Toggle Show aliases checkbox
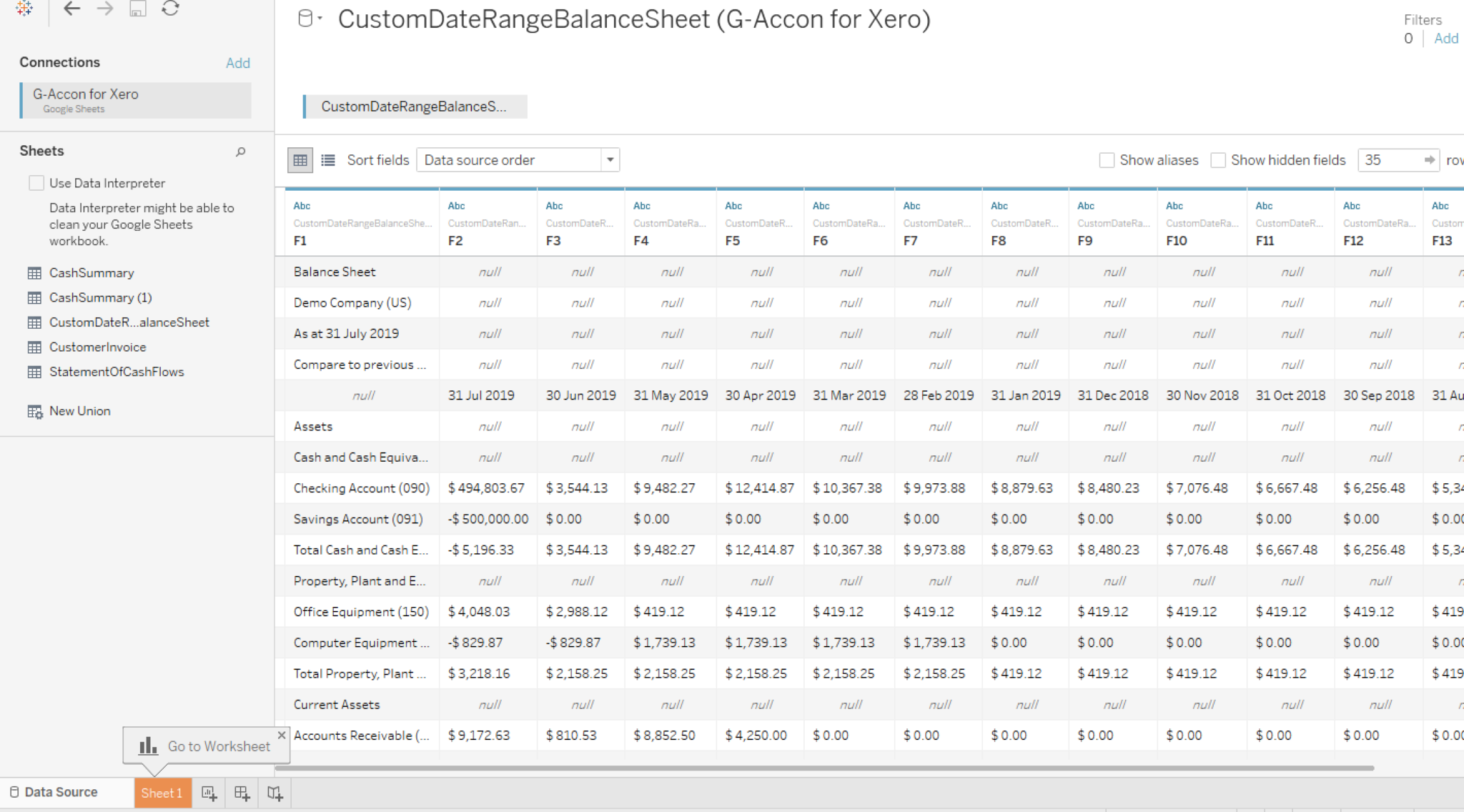This screenshot has width=1464, height=812. tap(1107, 160)
